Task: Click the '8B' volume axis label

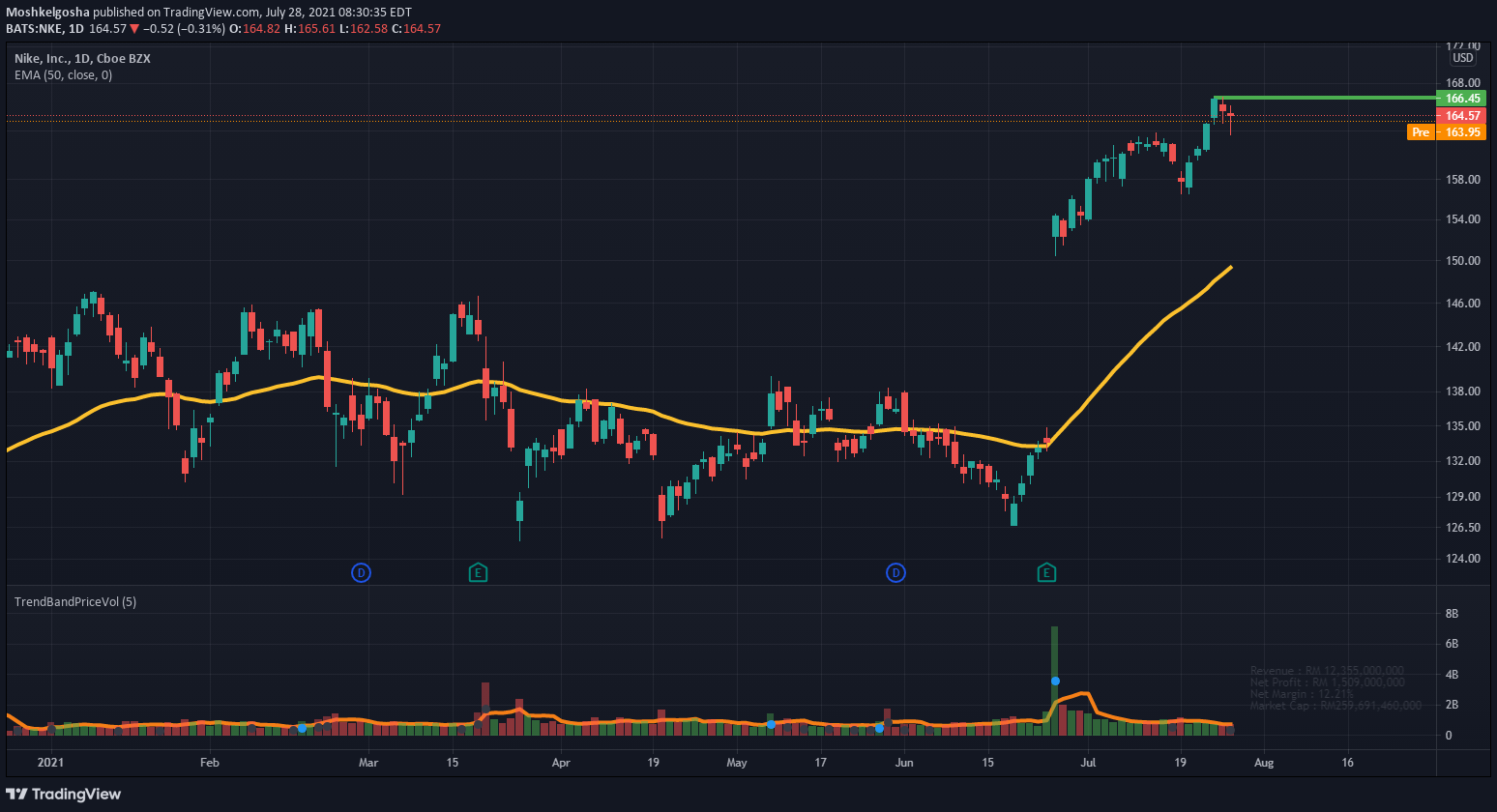Action: (1452, 614)
